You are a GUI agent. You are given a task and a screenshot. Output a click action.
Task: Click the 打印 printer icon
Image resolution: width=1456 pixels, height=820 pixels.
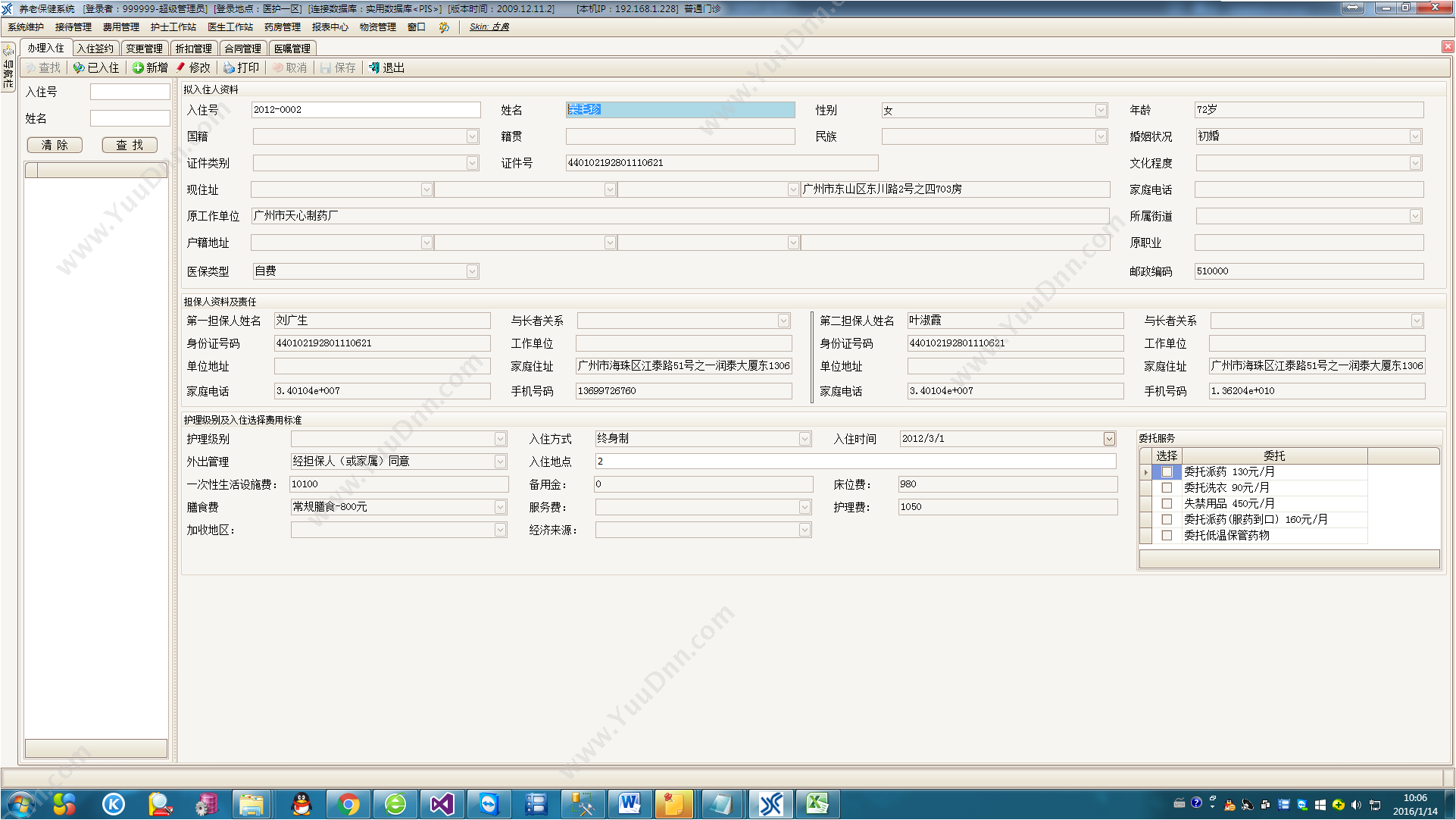pos(229,68)
